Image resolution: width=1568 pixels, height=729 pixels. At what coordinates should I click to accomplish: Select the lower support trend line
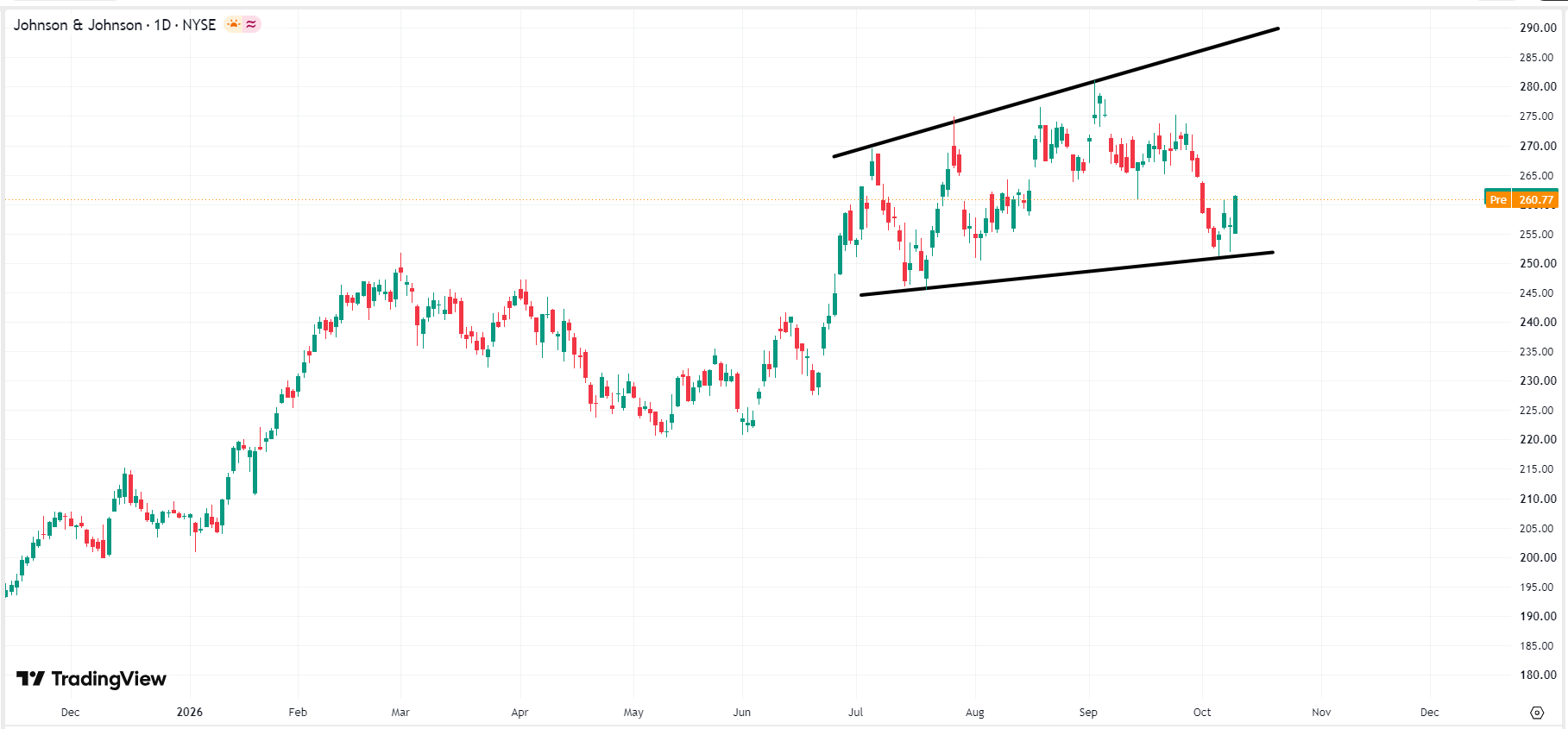click(x=1067, y=273)
